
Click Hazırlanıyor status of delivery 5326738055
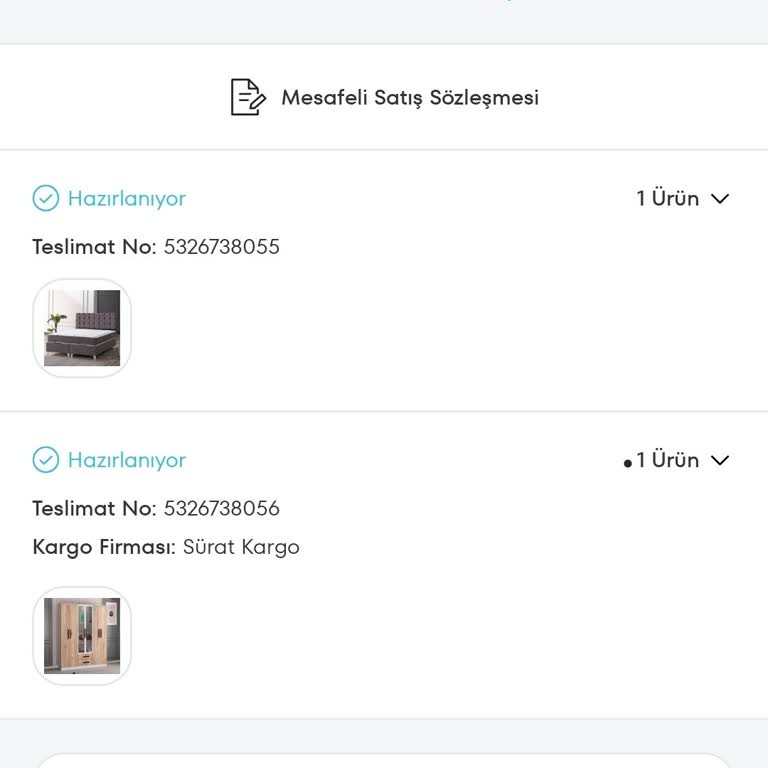tap(127, 199)
